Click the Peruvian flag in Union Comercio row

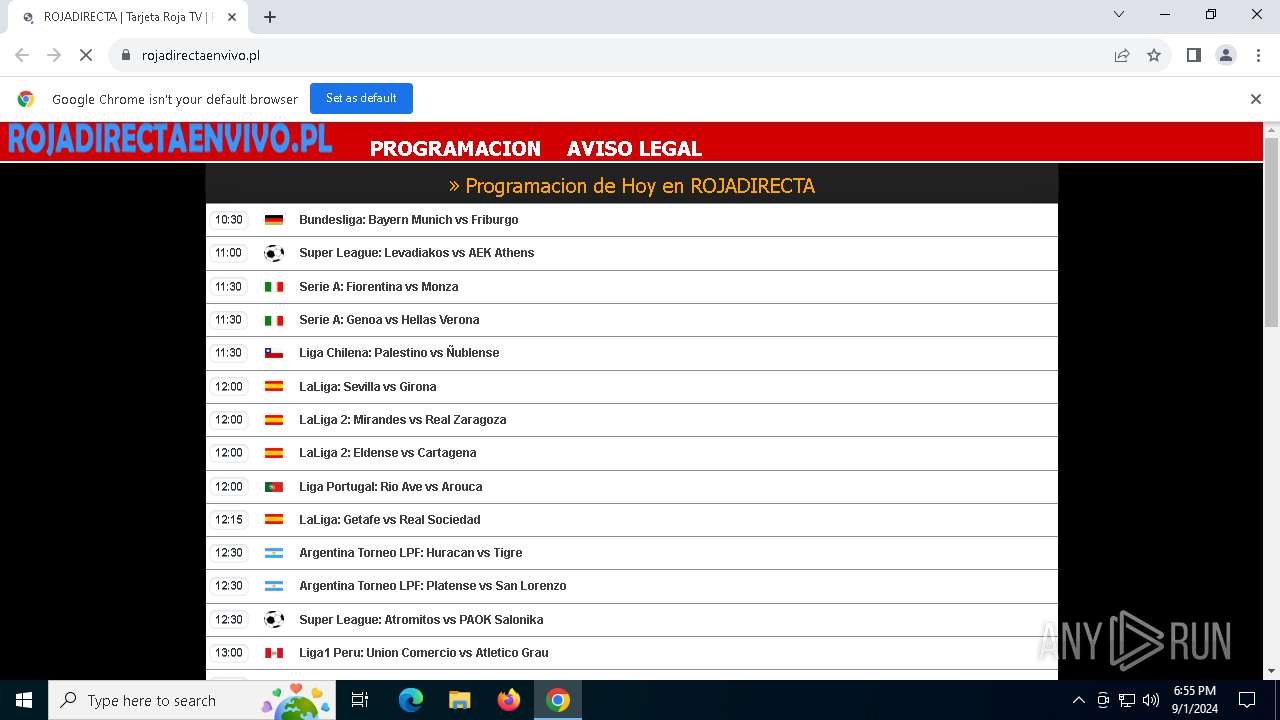coord(274,653)
